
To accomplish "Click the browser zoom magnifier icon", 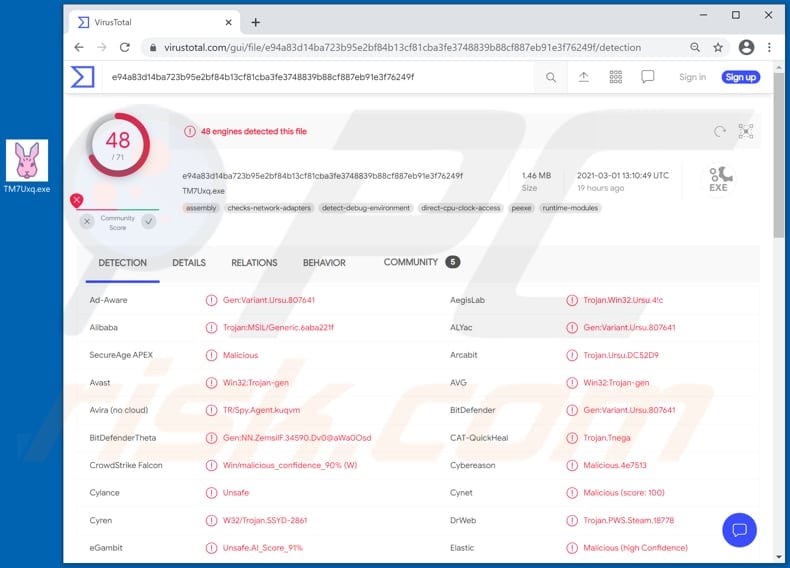I will [695, 47].
